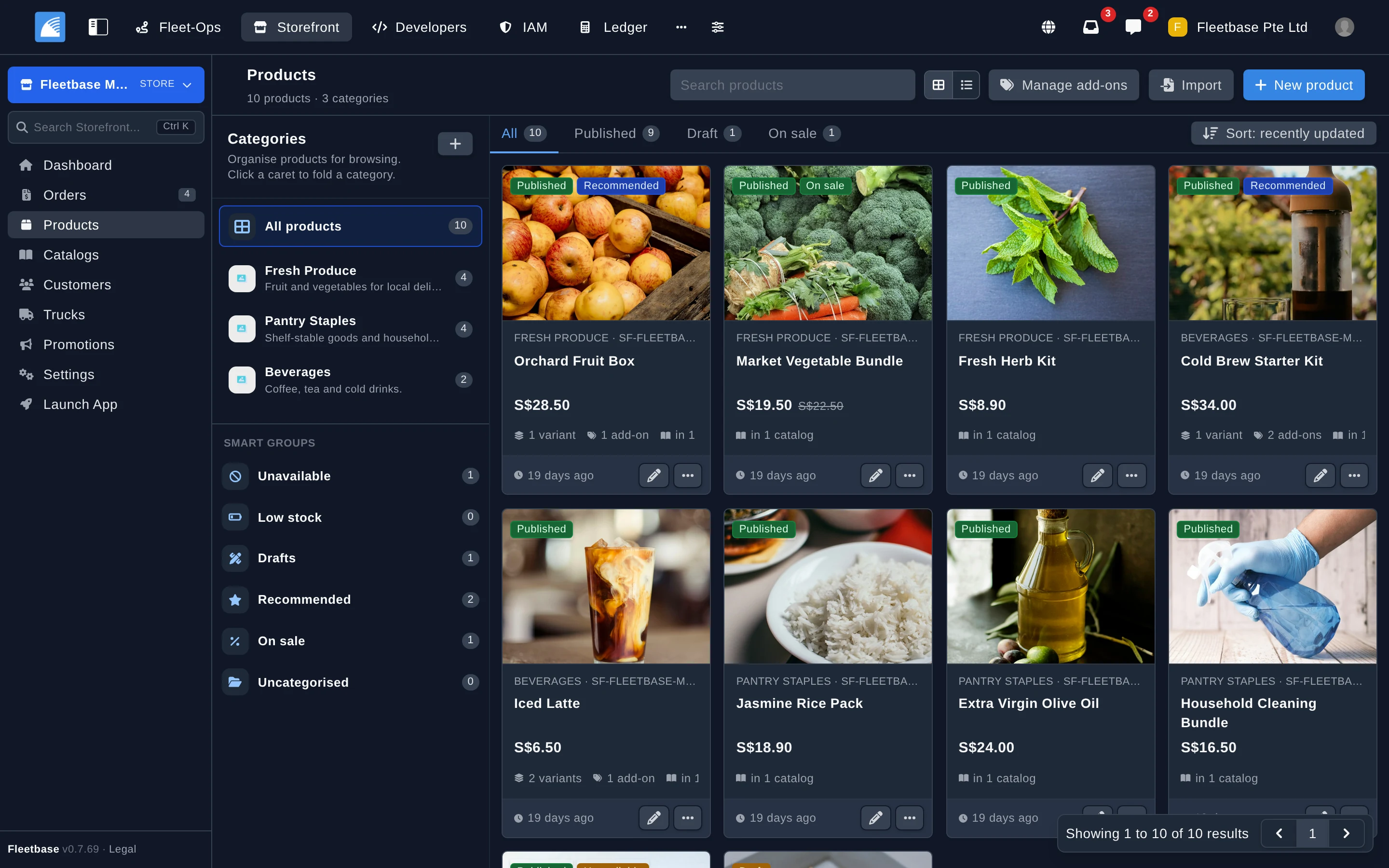The width and height of the screenshot is (1389, 868).
Task: Click the Search Storefront input
Action: point(106,127)
